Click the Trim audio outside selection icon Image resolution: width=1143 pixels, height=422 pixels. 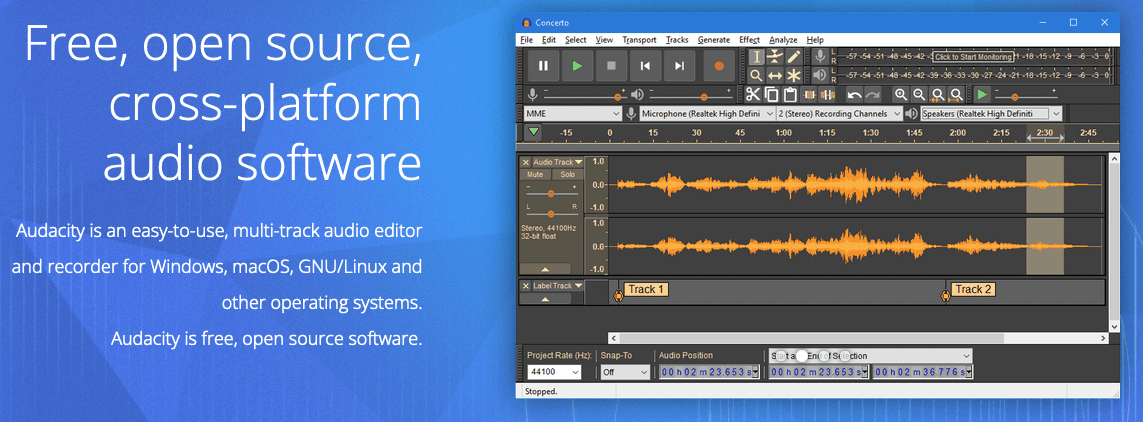point(808,94)
